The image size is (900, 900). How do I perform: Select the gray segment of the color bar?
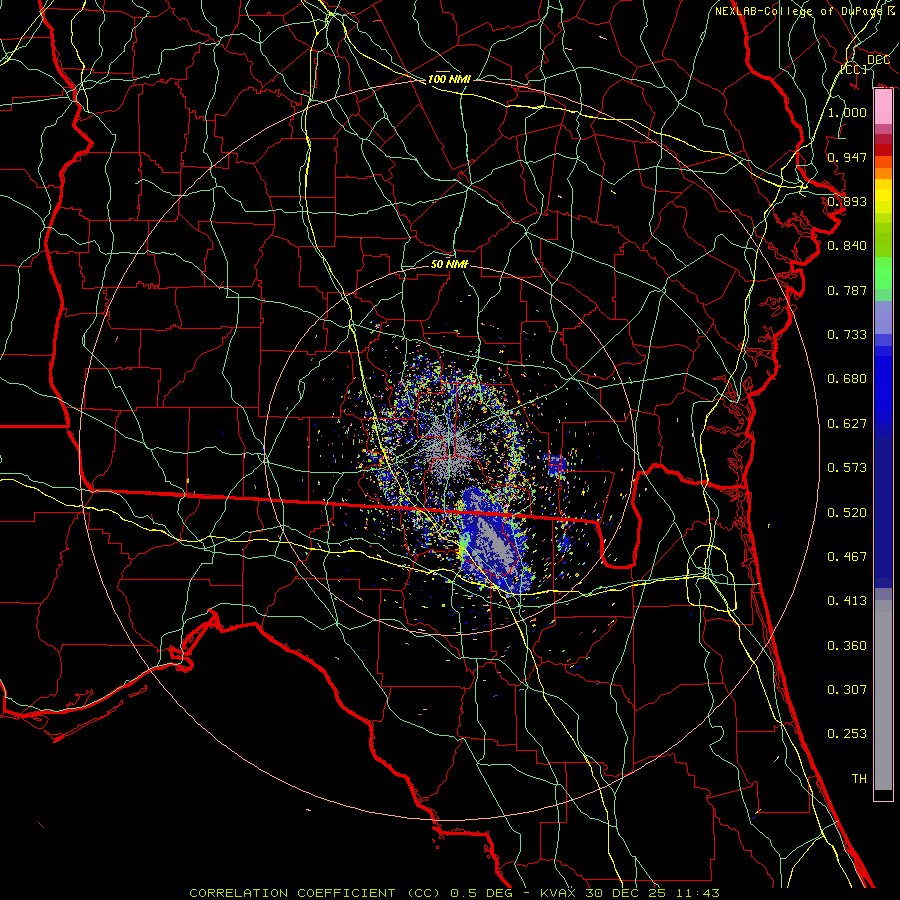pyautogui.click(x=883, y=695)
